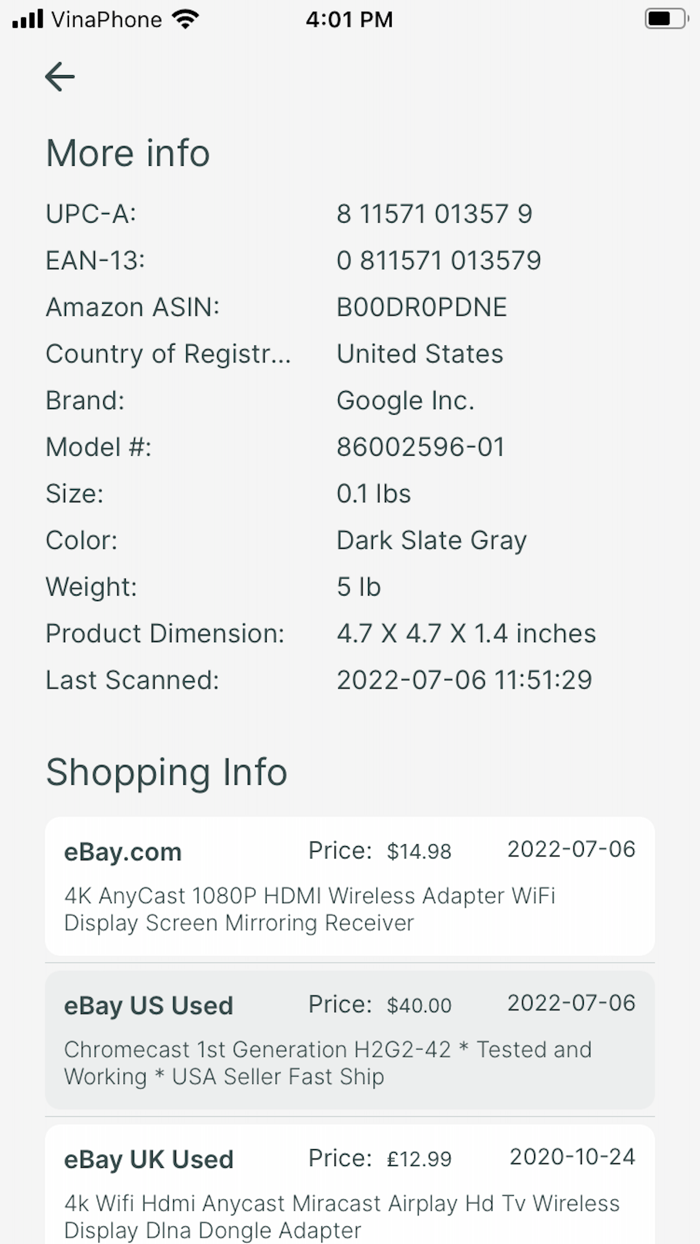Tap the Shopping Info section heading

tap(165, 772)
